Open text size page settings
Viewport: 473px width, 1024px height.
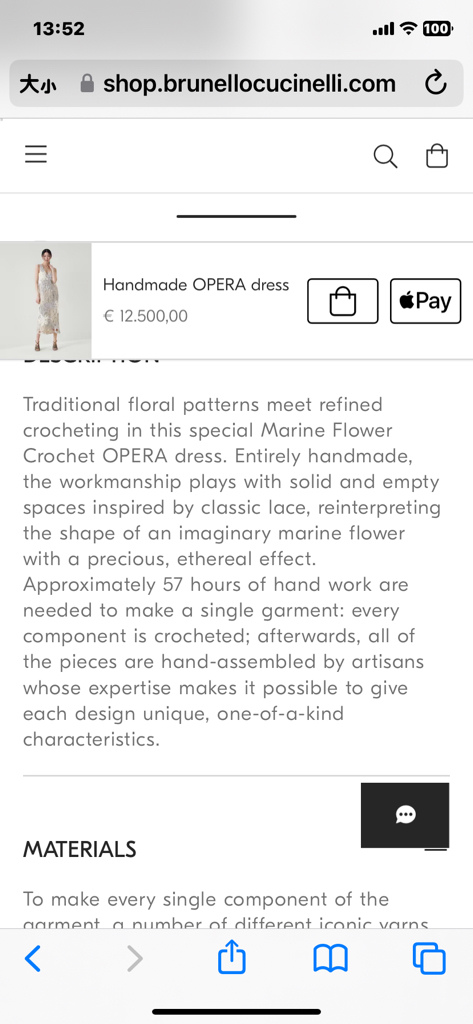coord(37,84)
